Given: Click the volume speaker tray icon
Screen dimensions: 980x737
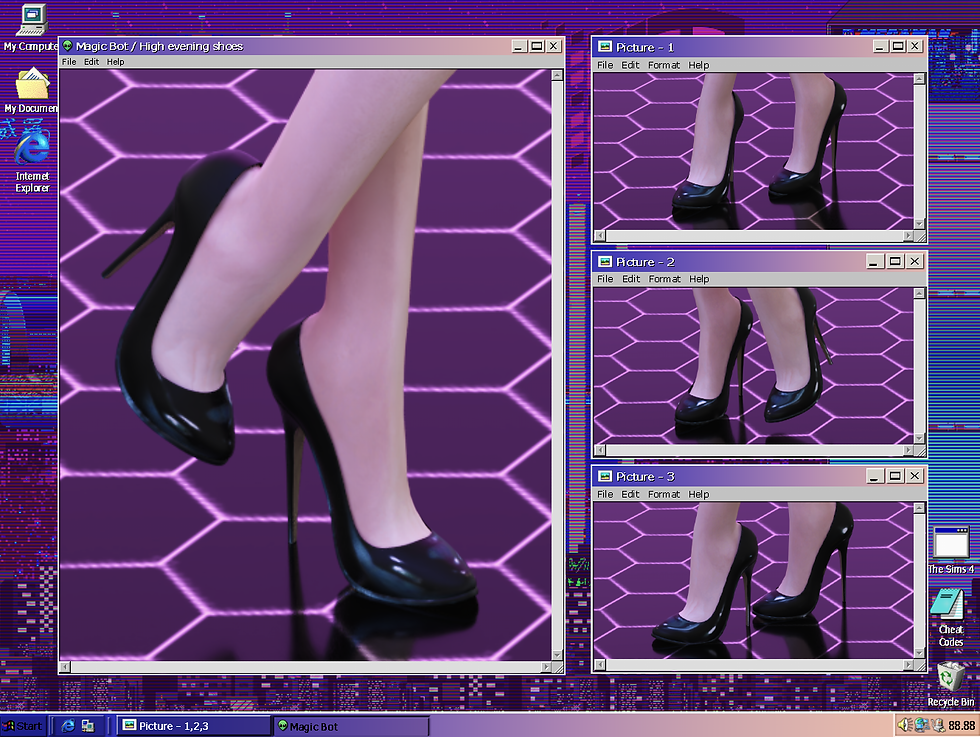Looking at the screenshot, I should coord(904,725).
